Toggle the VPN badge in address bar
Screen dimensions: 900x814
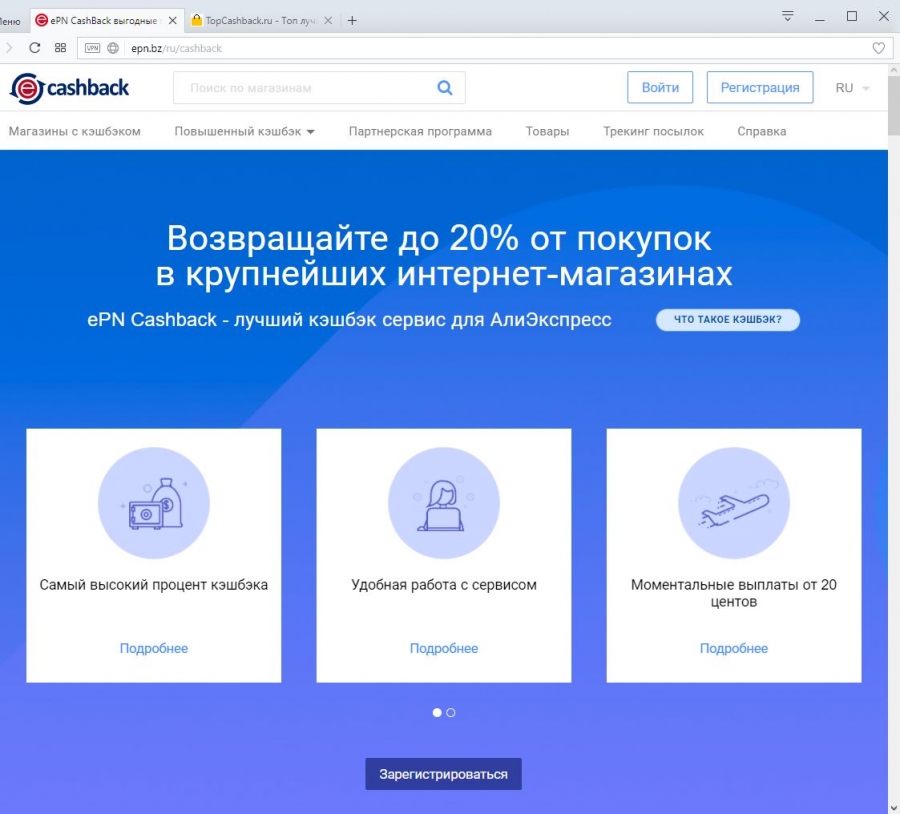(x=92, y=48)
